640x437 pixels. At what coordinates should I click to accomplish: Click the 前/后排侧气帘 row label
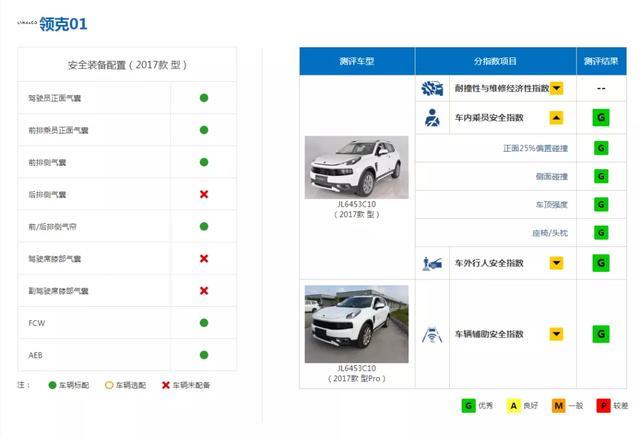pos(52,226)
